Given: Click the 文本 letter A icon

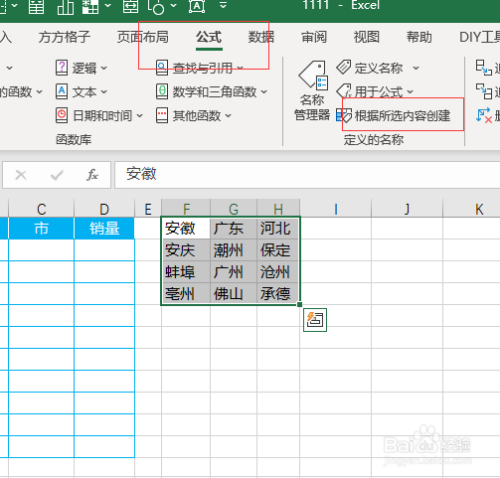Looking at the screenshot, I should (x=62, y=91).
